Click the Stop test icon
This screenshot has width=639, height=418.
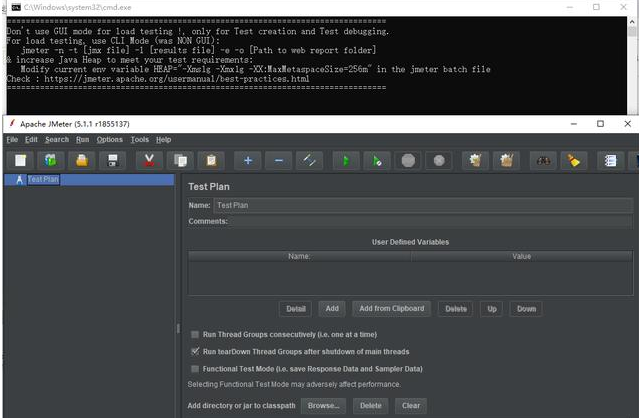pos(408,161)
